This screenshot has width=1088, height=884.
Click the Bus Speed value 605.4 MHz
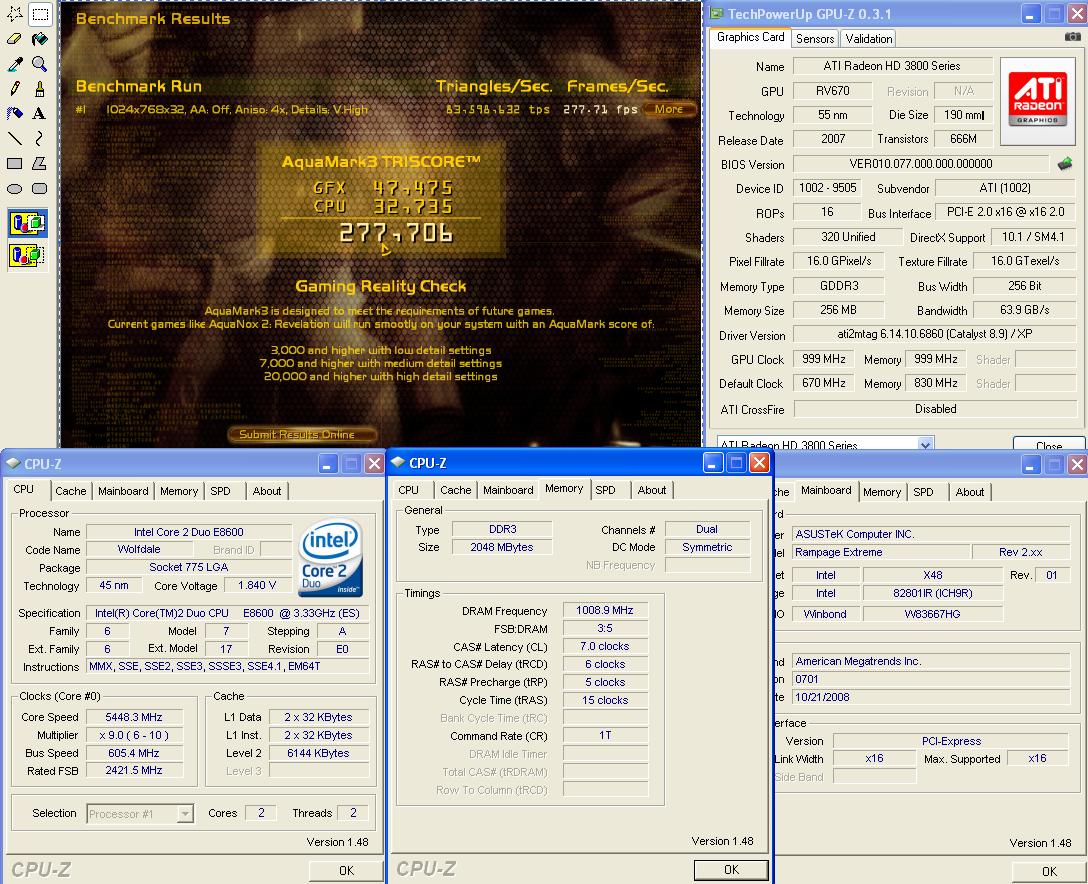(x=134, y=753)
